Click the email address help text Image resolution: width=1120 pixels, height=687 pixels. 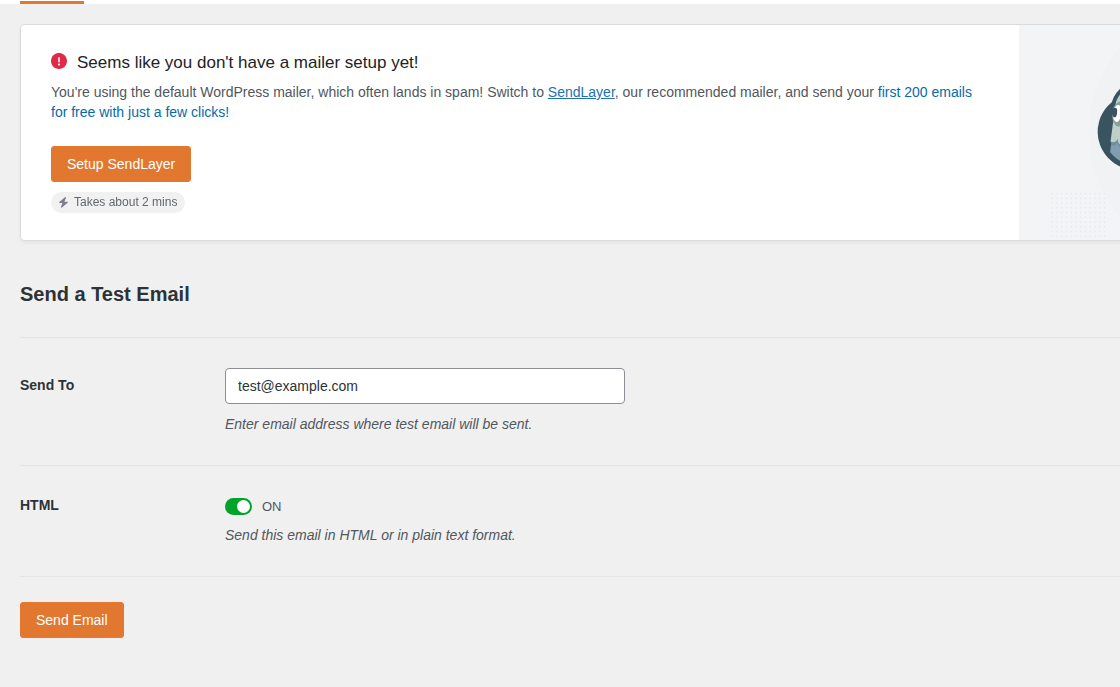[379, 424]
